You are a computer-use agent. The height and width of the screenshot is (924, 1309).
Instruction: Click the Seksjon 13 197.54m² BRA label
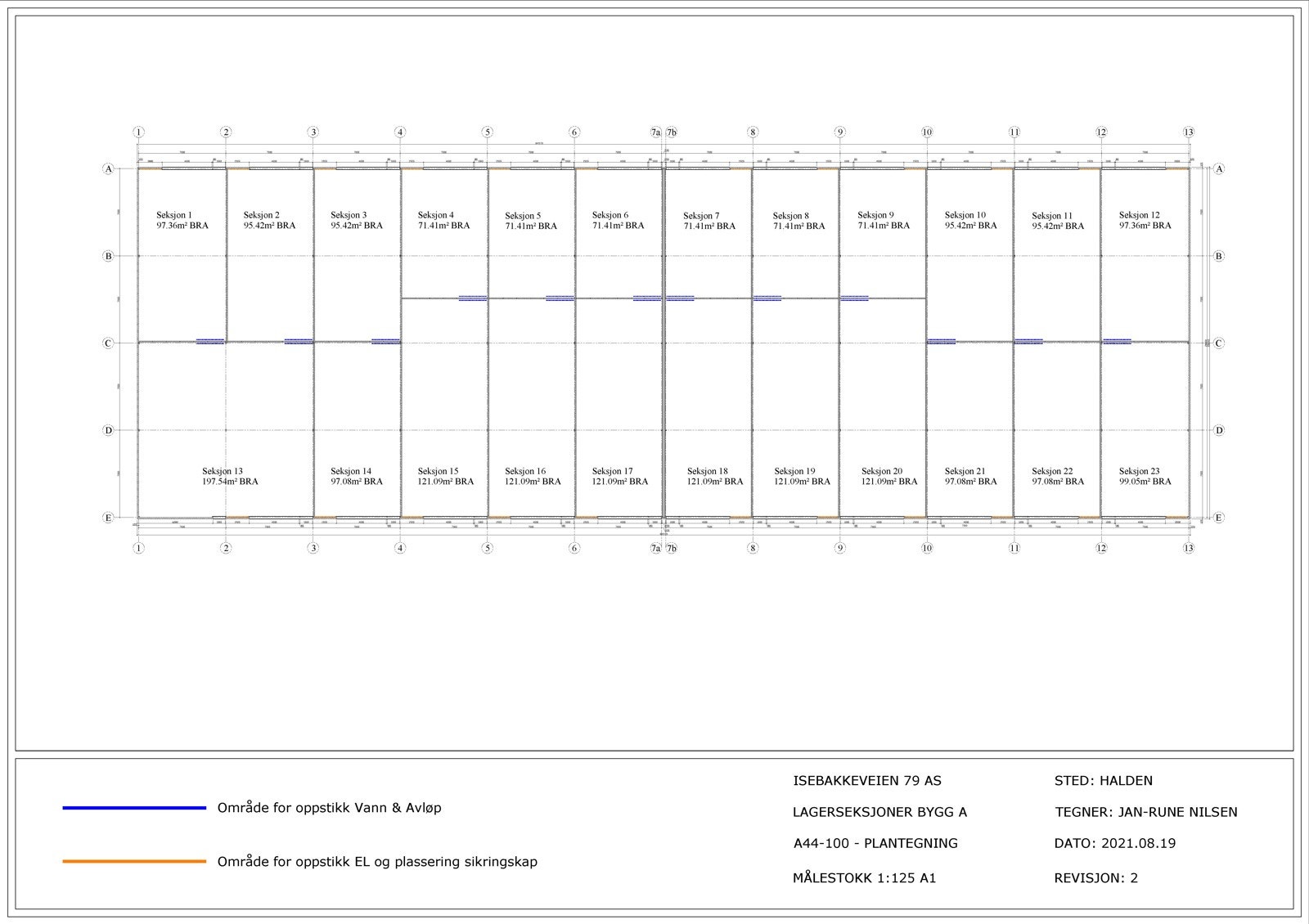tap(231, 477)
